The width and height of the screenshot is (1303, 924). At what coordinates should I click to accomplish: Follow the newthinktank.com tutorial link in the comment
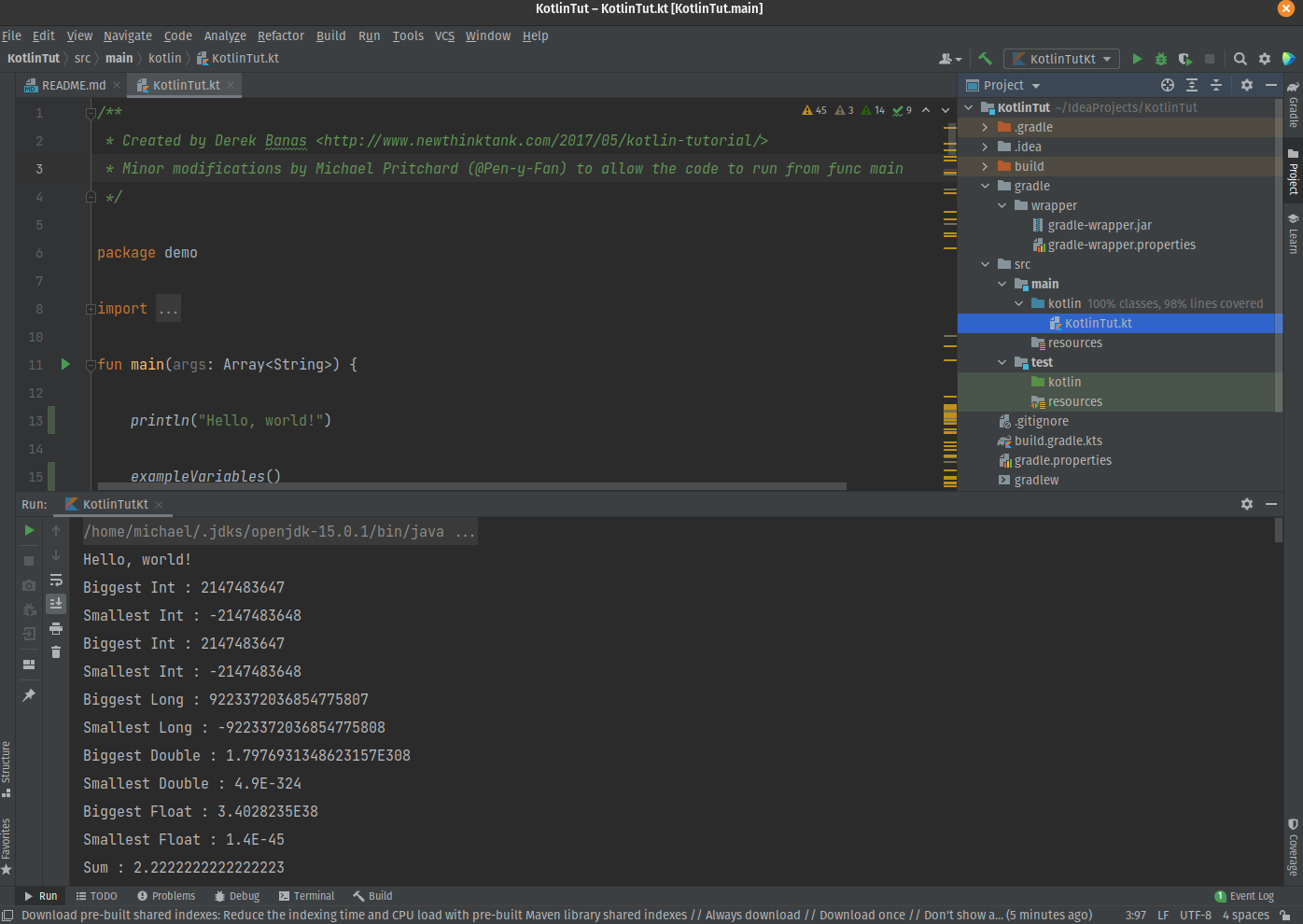pos(541,141)
